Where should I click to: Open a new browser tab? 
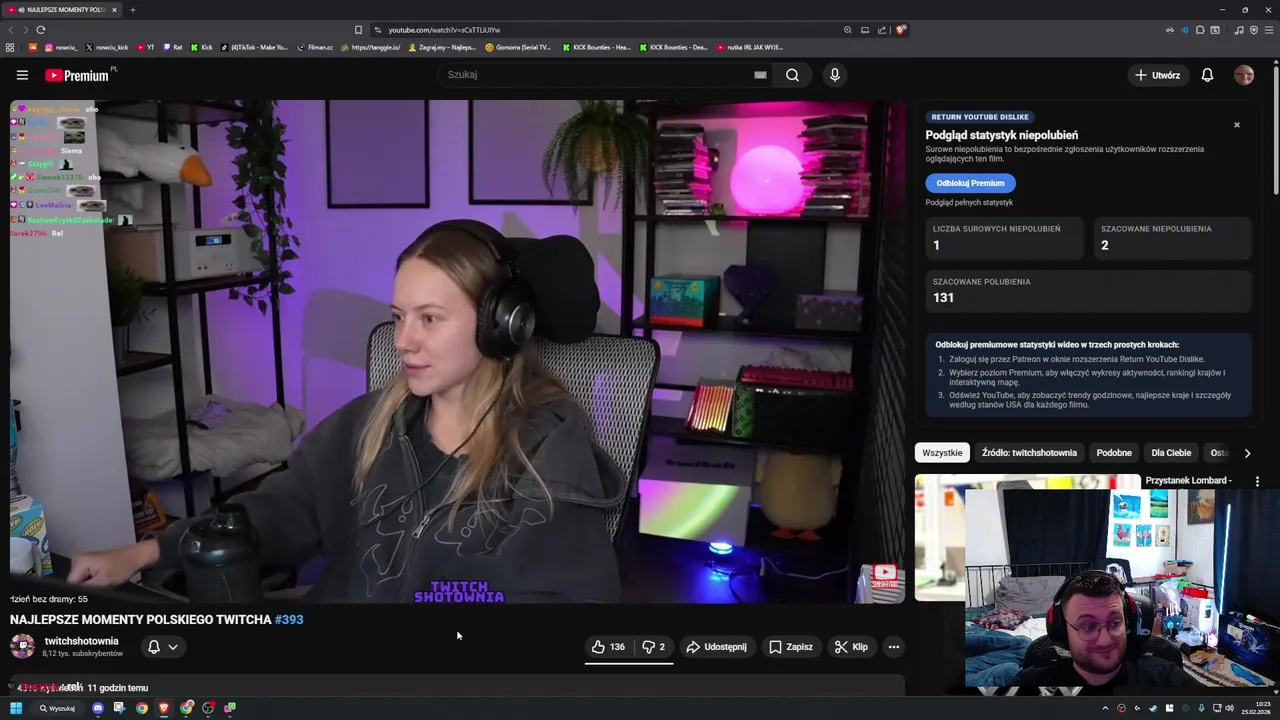pos(132,10)
